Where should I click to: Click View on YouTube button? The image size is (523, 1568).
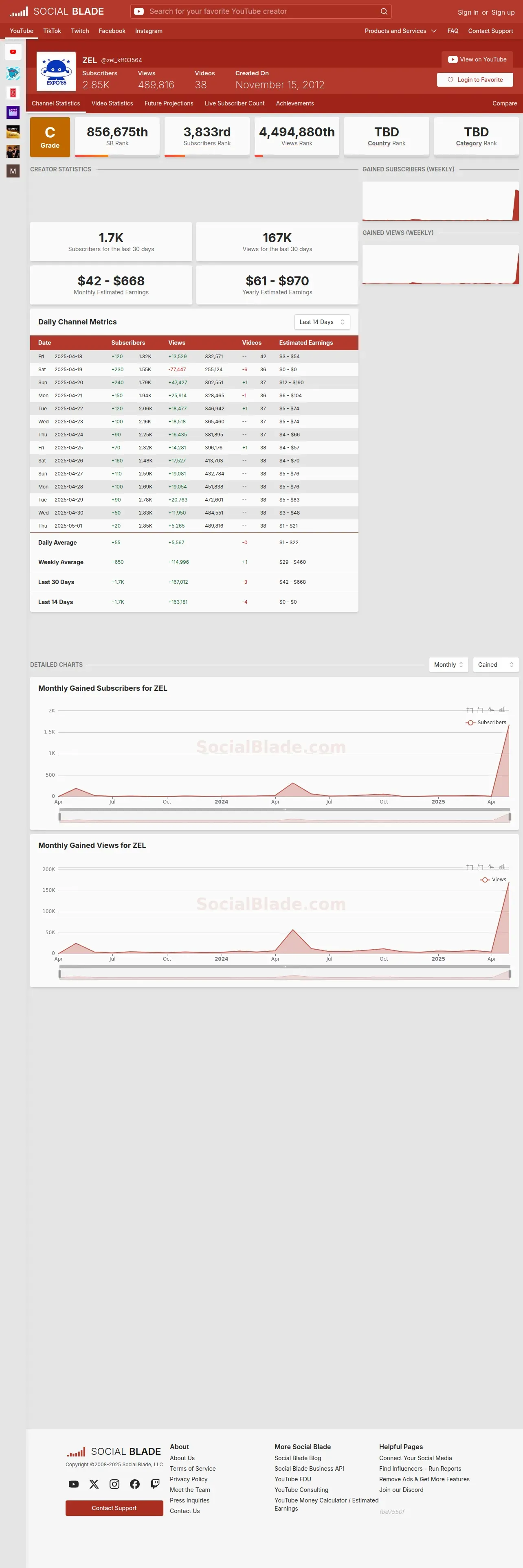coord(477,60)
